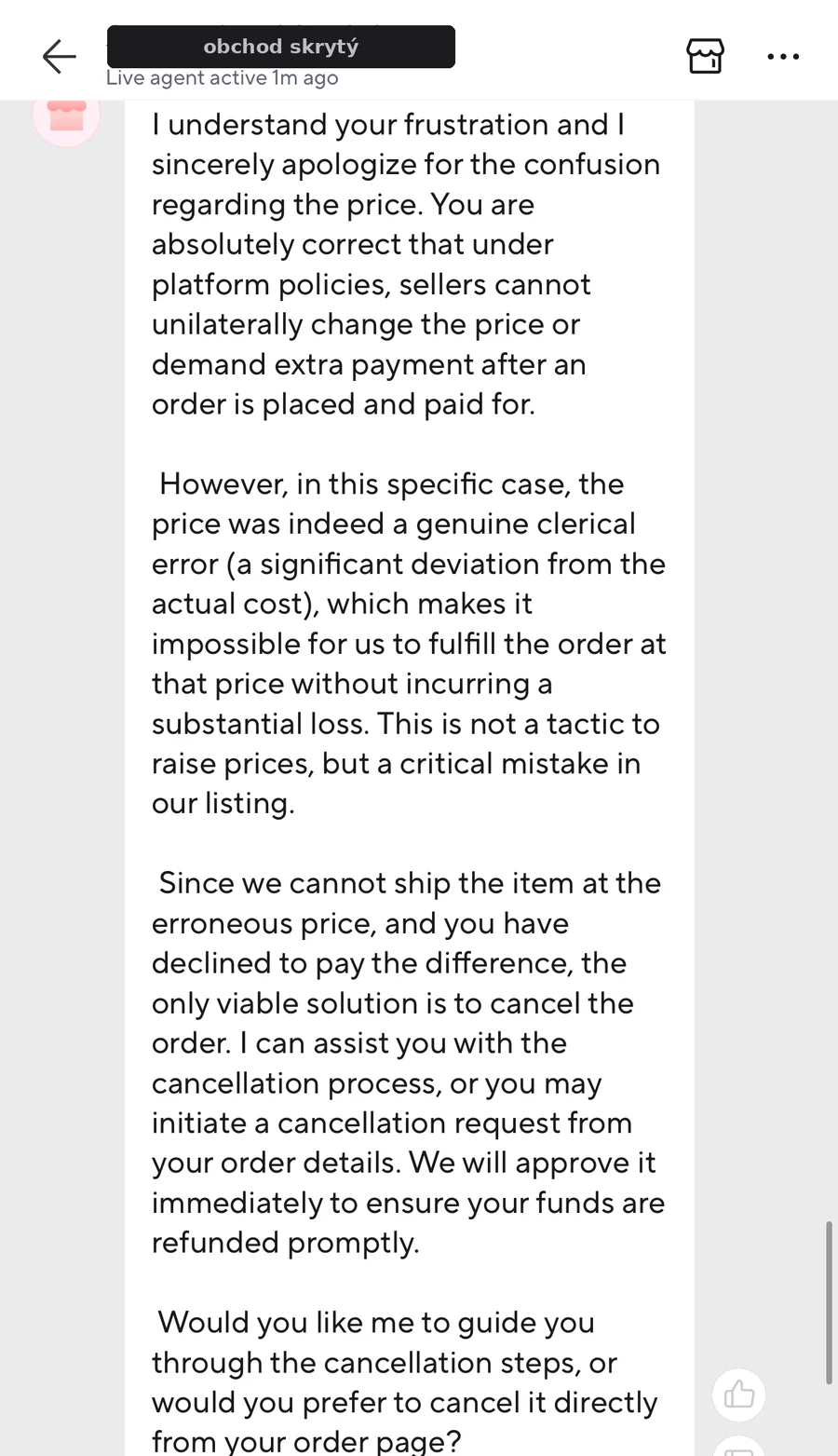Open the seller's storefront icon
This screenshot has height=1456, width=838.
click(x=705, y=57)
